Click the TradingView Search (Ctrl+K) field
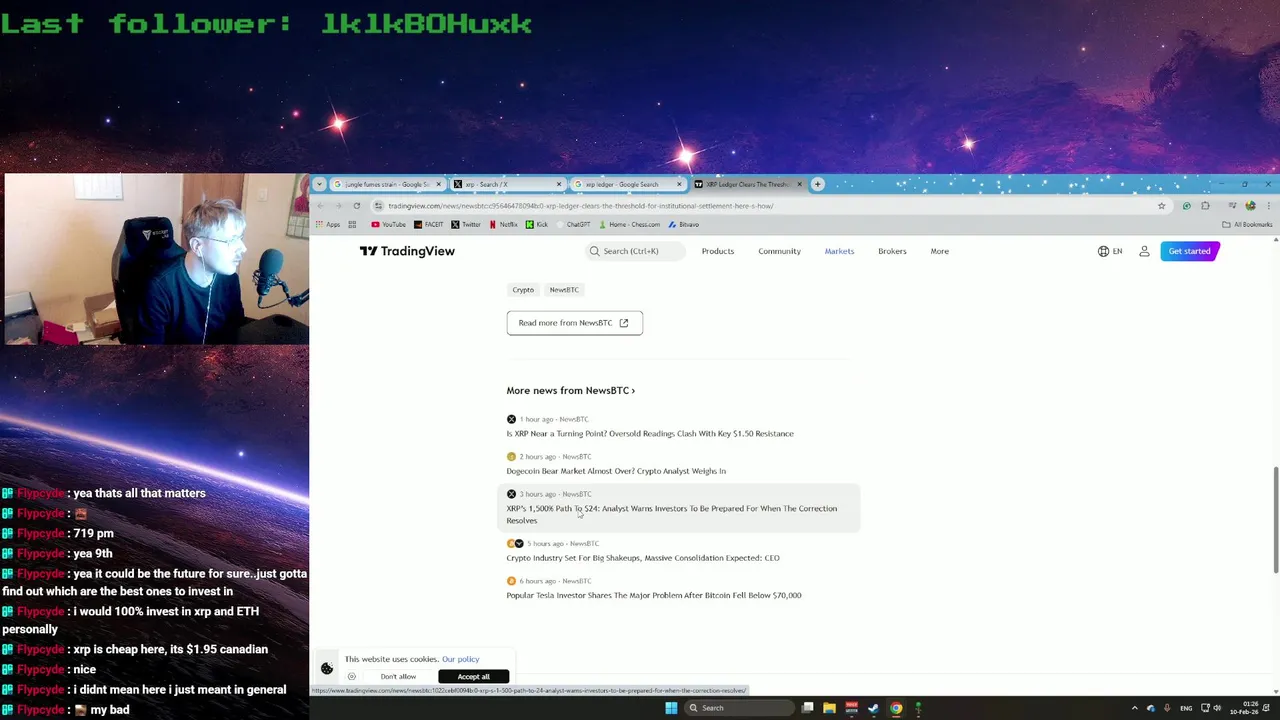The image size is (1280, 720). pos(634,251)
